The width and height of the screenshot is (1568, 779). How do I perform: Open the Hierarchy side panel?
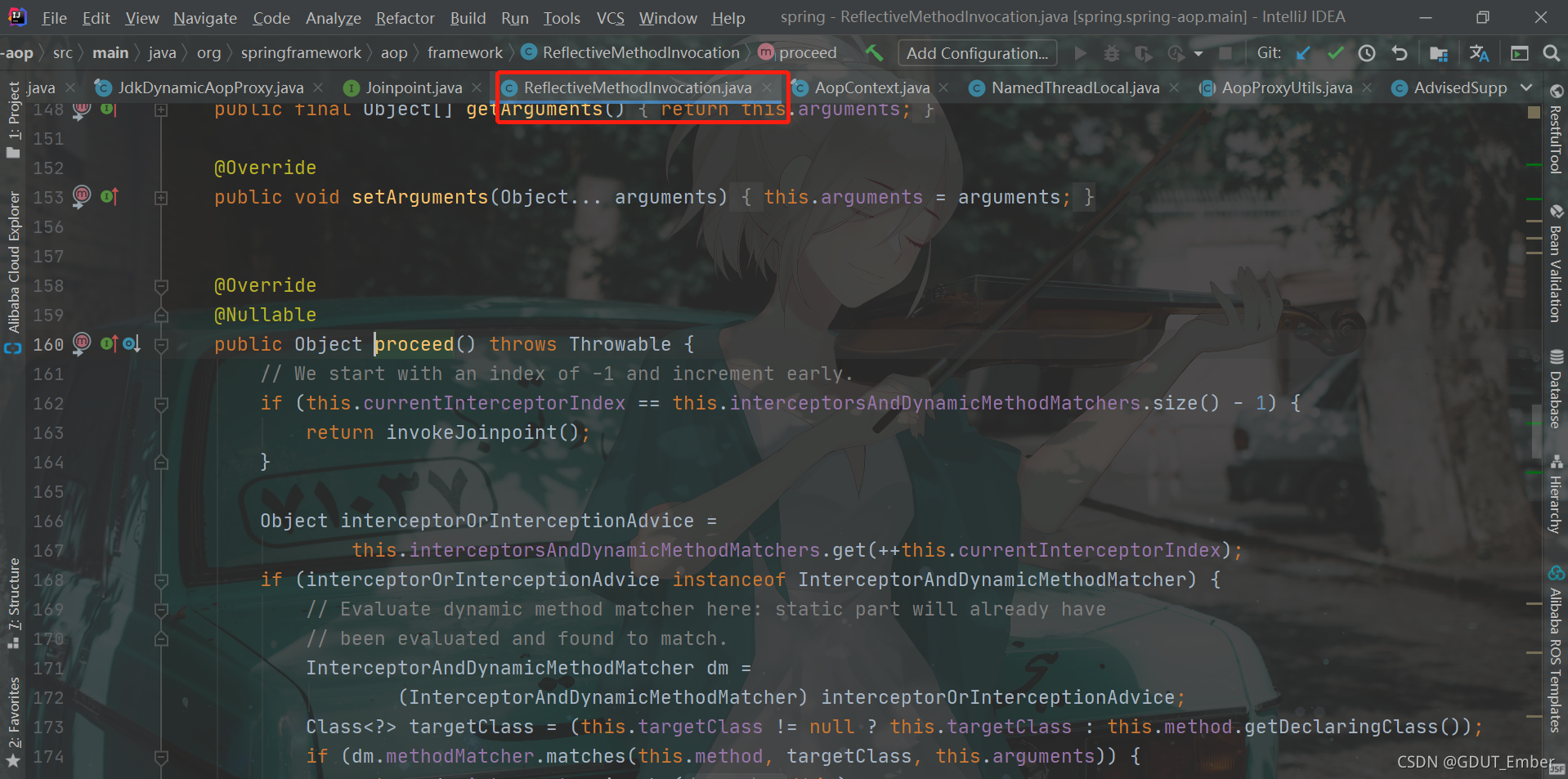(x=1556, y=494)
